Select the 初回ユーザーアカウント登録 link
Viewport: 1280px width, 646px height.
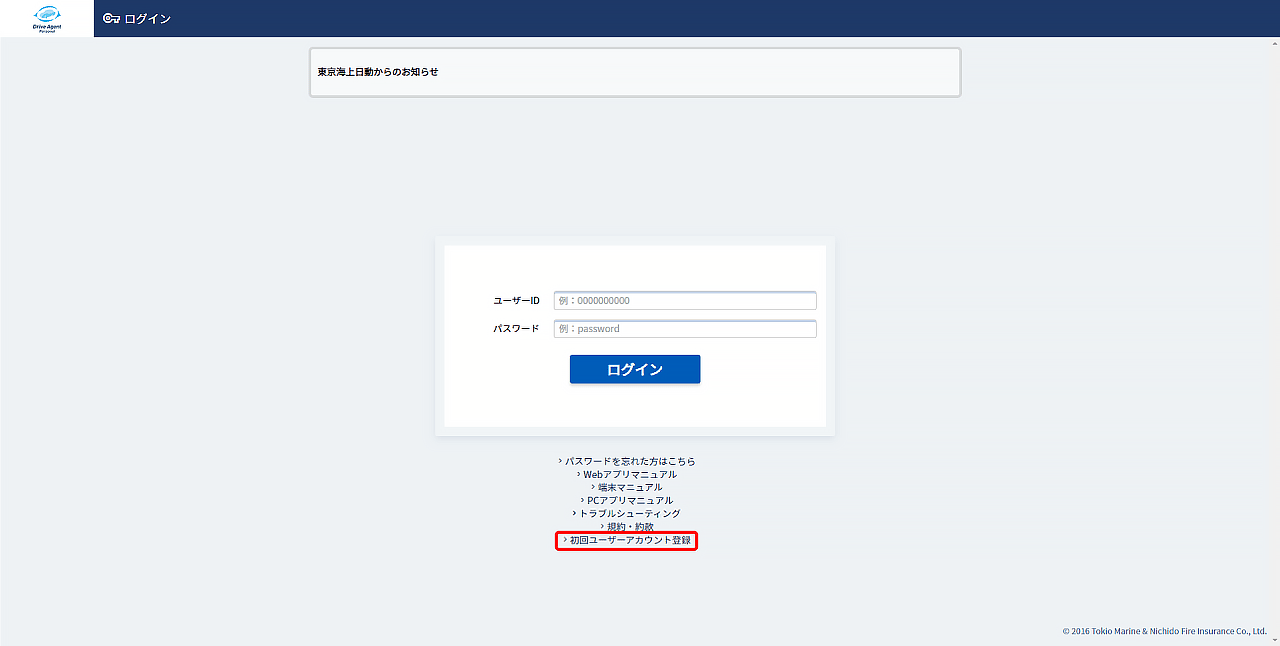tap(630, 541)
